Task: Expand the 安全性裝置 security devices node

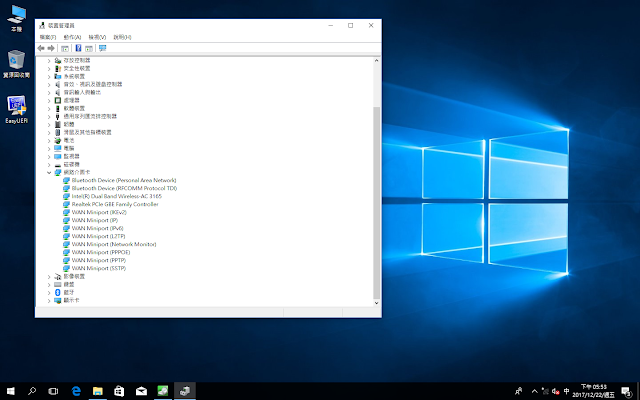Action: point(49,69)
